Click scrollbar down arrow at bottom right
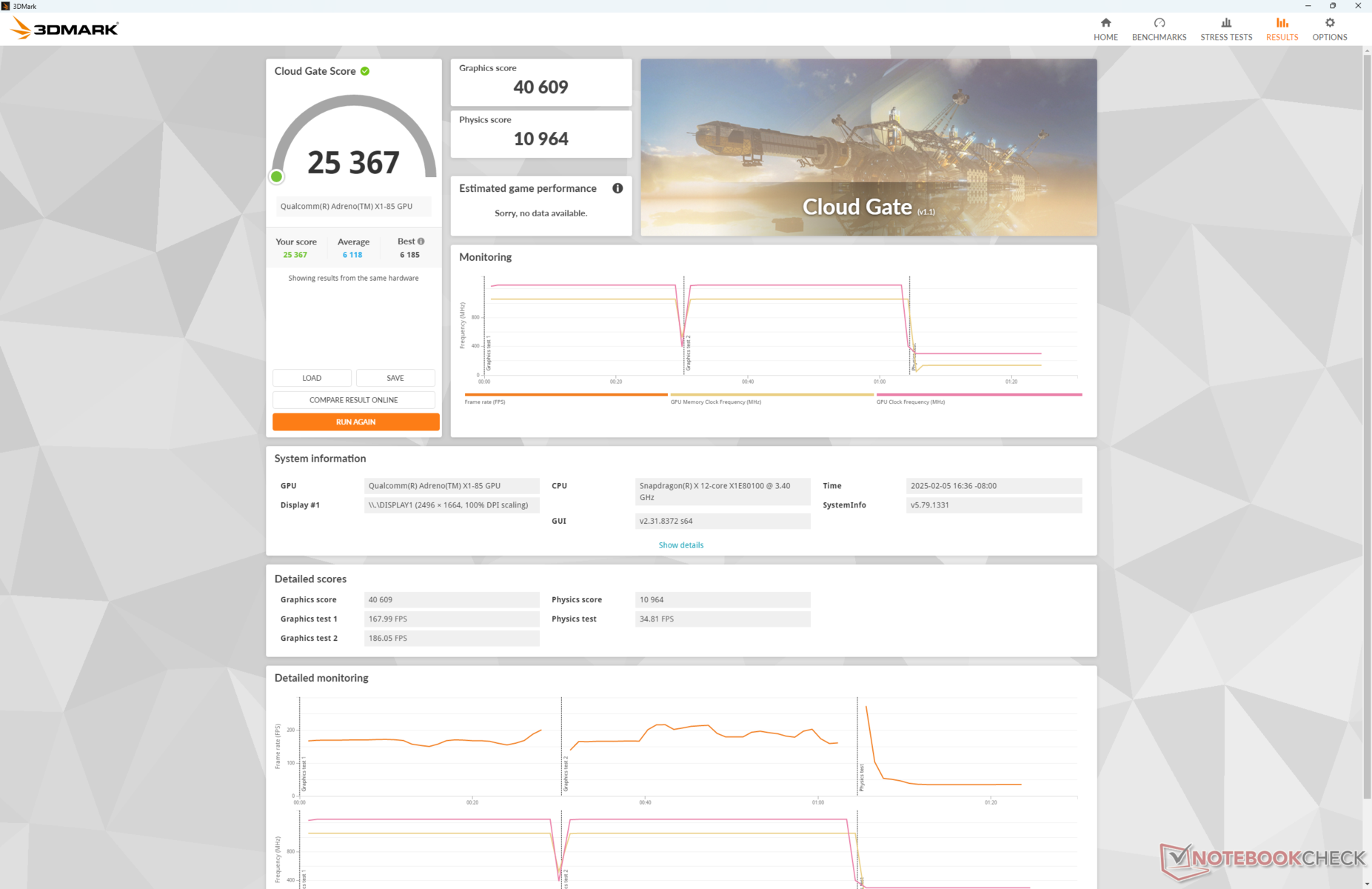Image resolution: width=1372 pixels, height=889 pixels. (x=1367, y=883)
